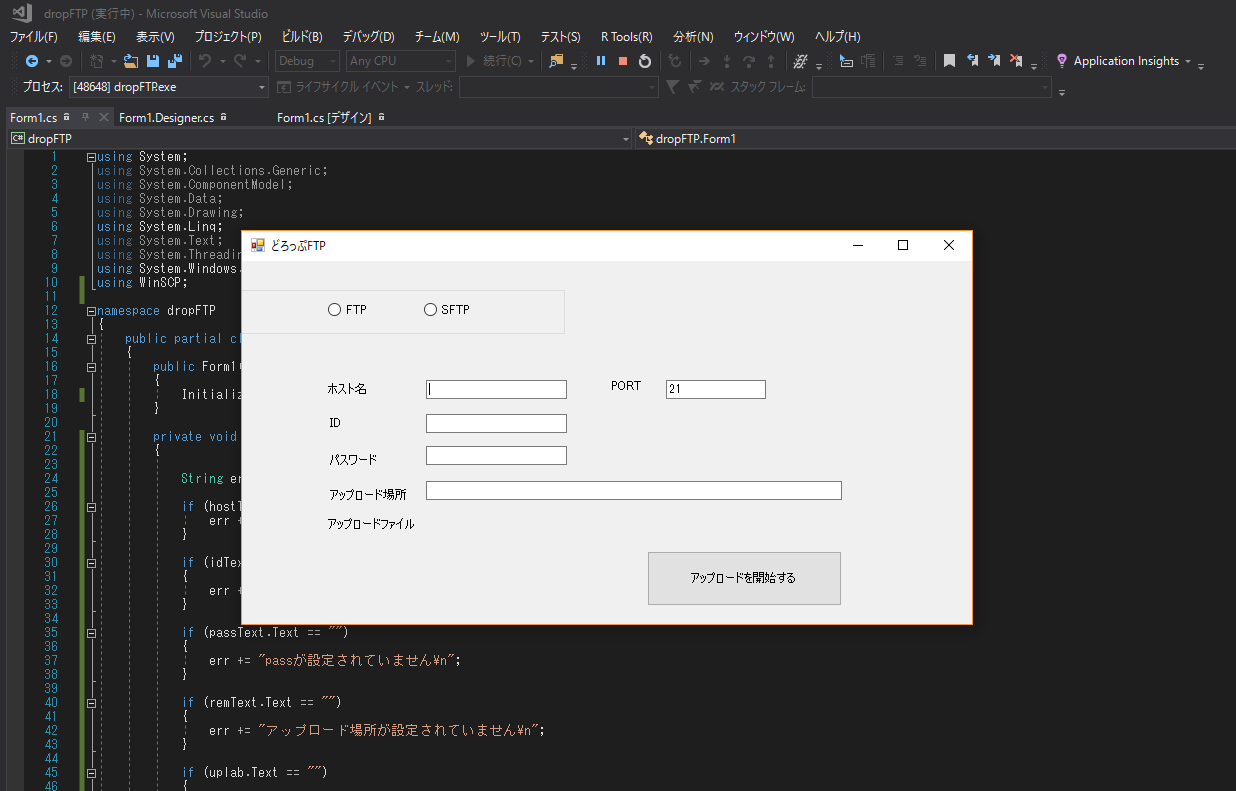Collapse the public partial class block
Image resolution: width=1236 pixels, height=791 pixels.
point(91,339)
